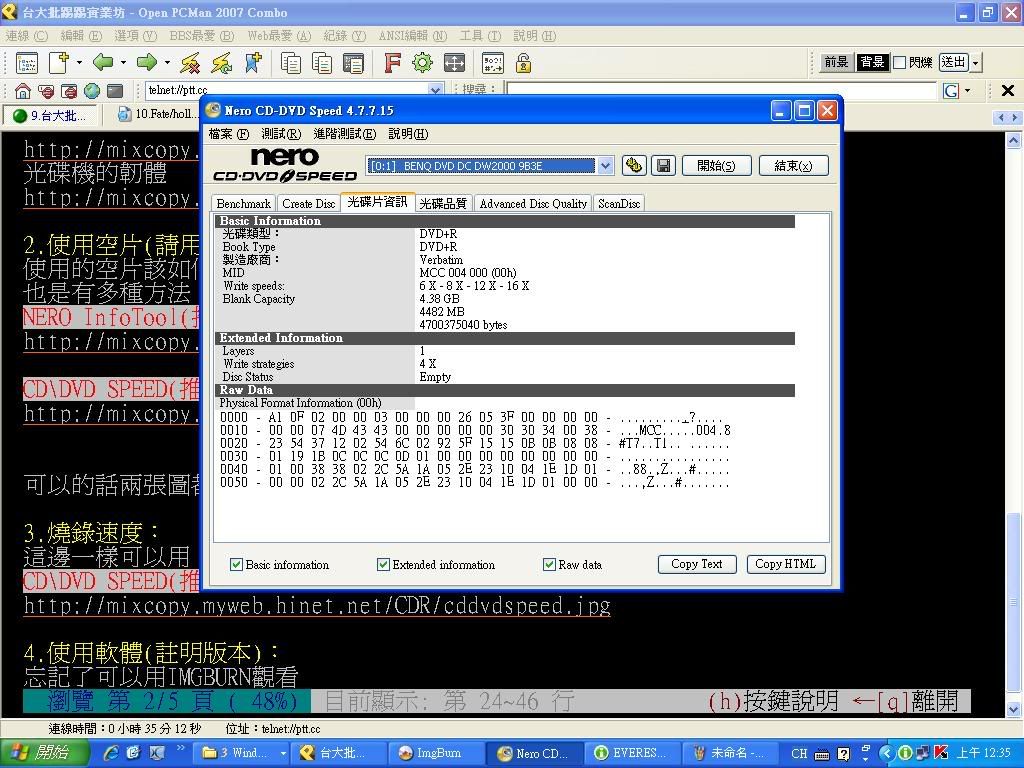Click the full-screen arrows icon
Viewport: 1024px width, 768px height.
tap(454, 63)
